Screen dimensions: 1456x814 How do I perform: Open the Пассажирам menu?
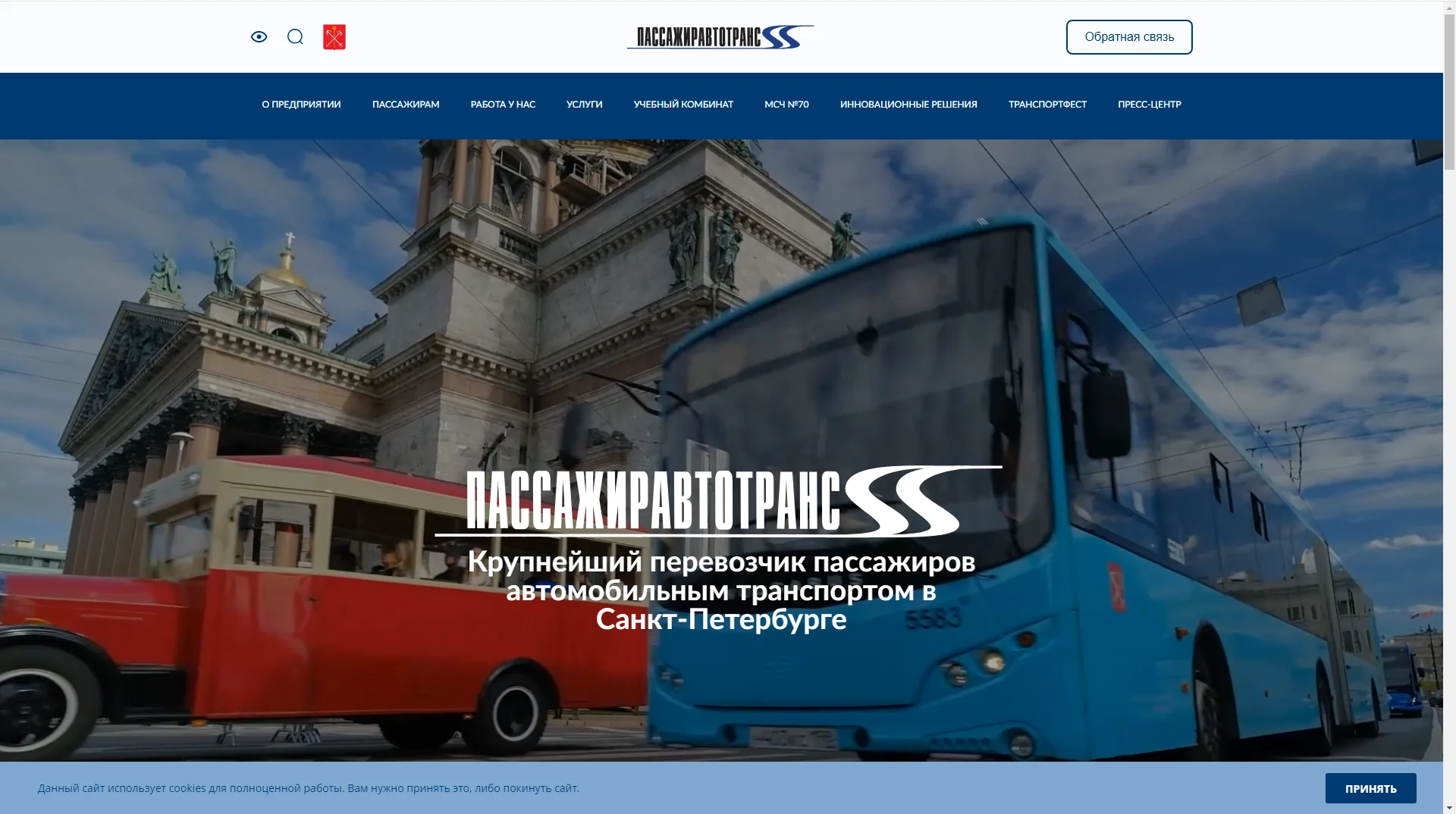(x=406, y=105)
